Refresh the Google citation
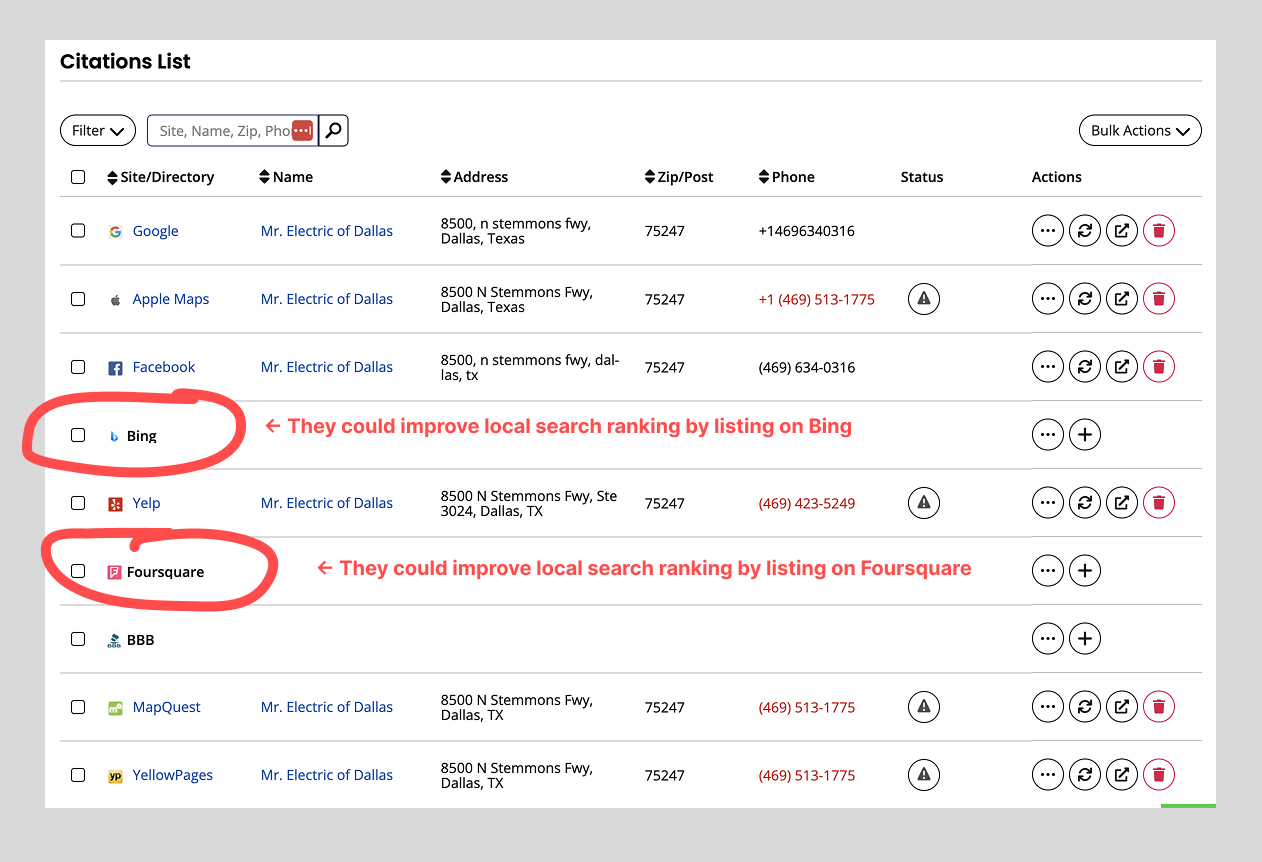This screenshot has height=862, width=1262. pos(1085,231)
